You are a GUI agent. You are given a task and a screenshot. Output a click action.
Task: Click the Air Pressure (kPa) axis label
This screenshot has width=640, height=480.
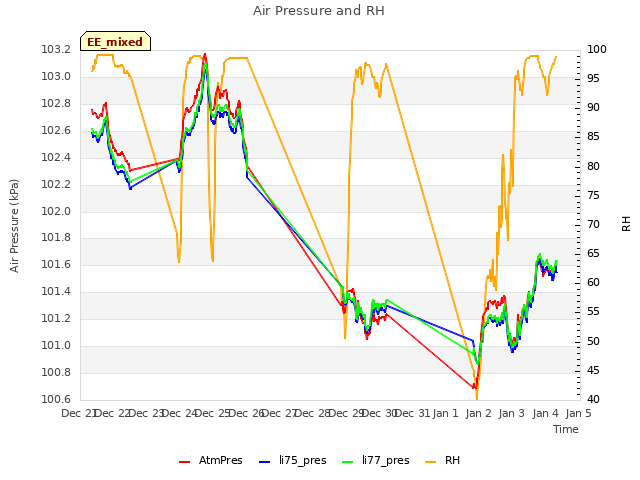[x=14, y=225]
